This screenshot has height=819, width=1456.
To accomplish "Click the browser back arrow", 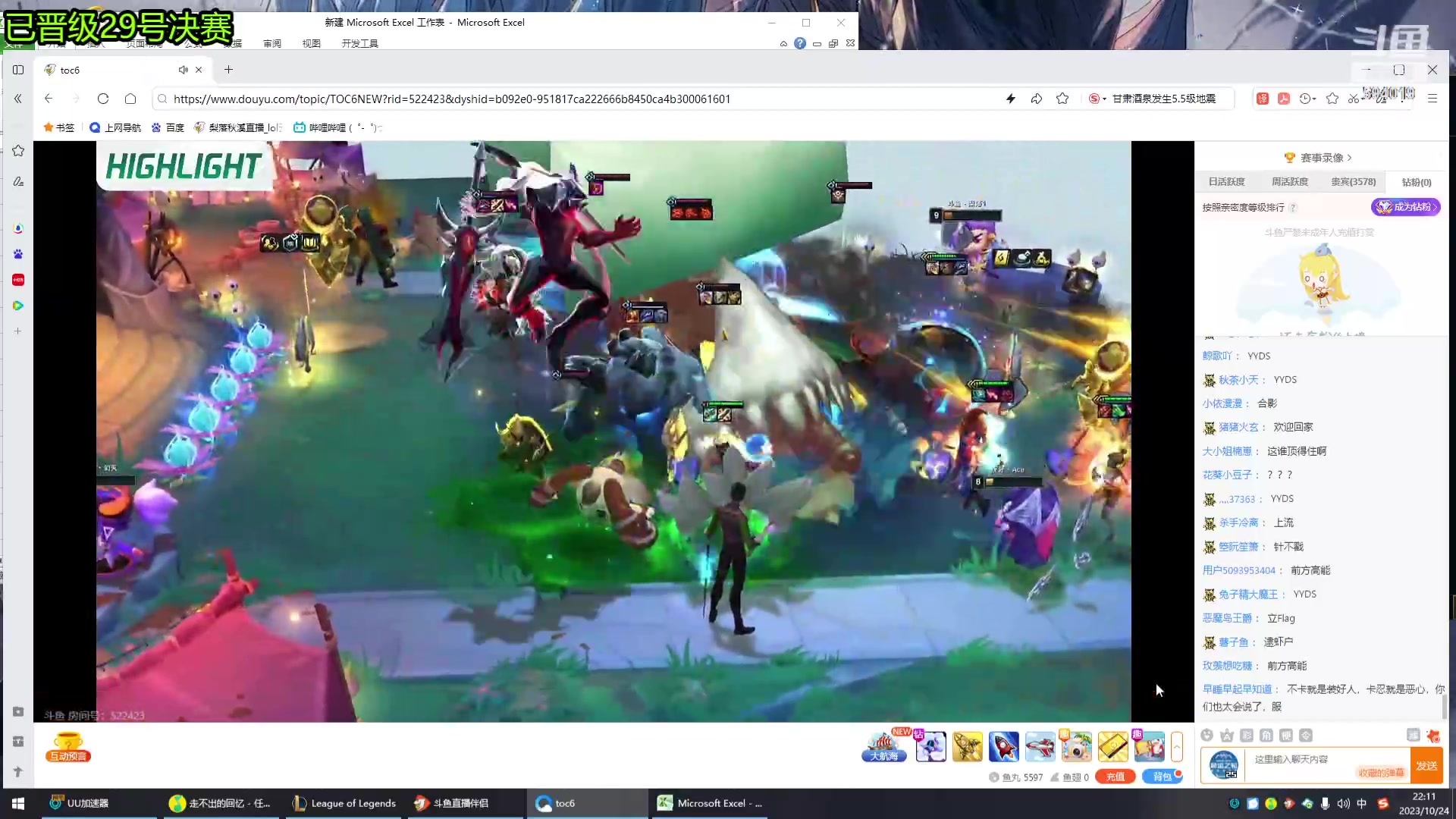I will click(x=49, y=99).
